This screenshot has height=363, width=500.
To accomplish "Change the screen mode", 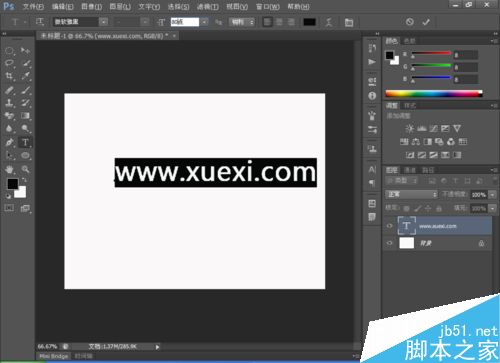I will point(25,208).
